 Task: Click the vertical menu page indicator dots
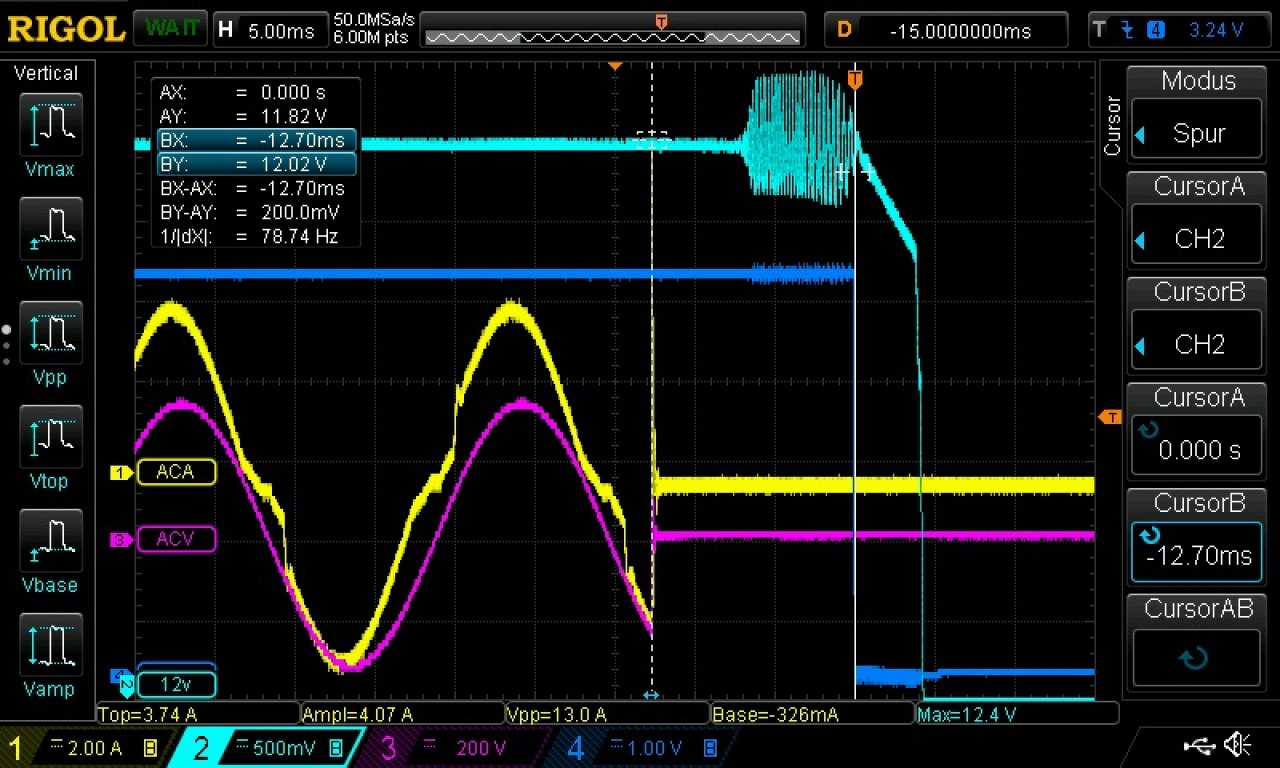point(6,344)
